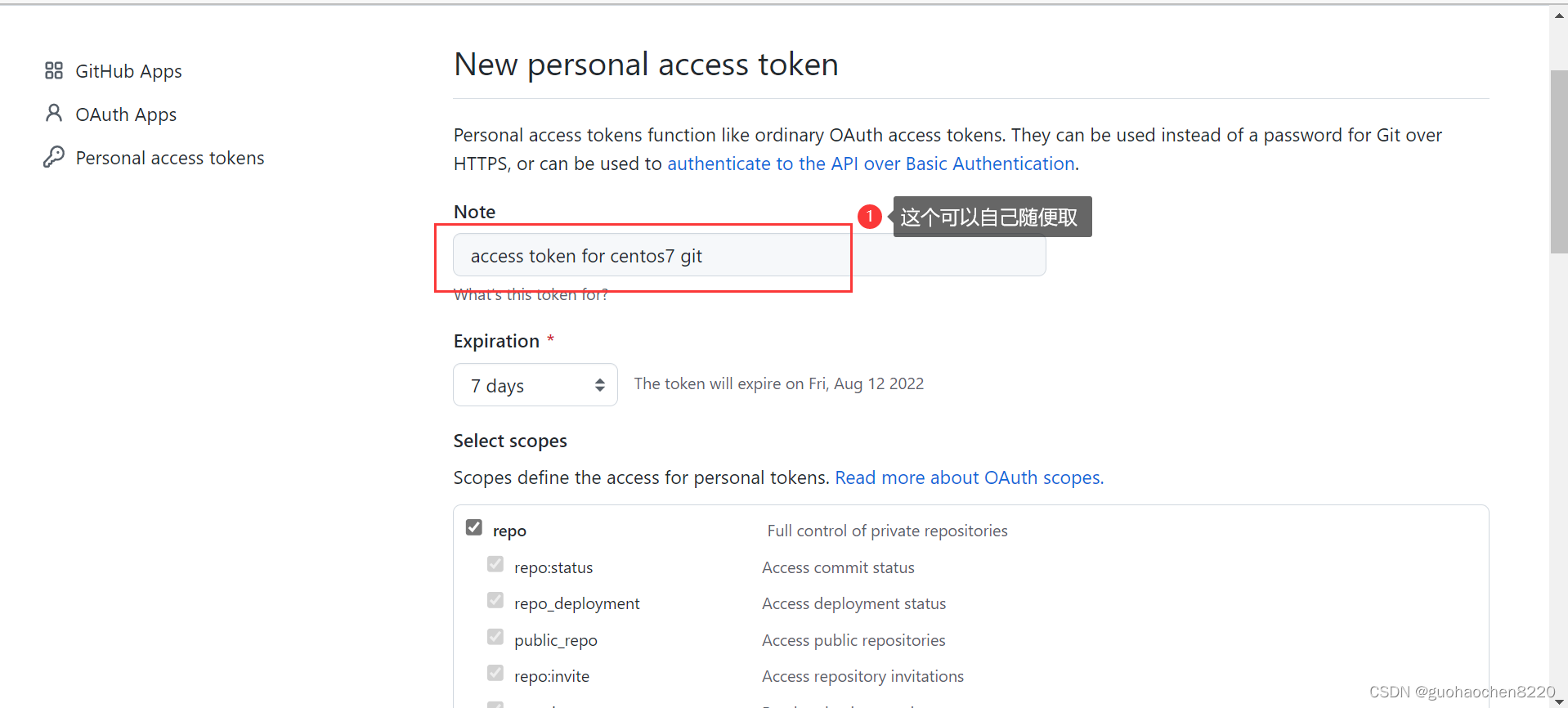Click the GitHub Apps grid icon
The width and height of the screenshot is (1568, 708).
click(x=54, y=71)
